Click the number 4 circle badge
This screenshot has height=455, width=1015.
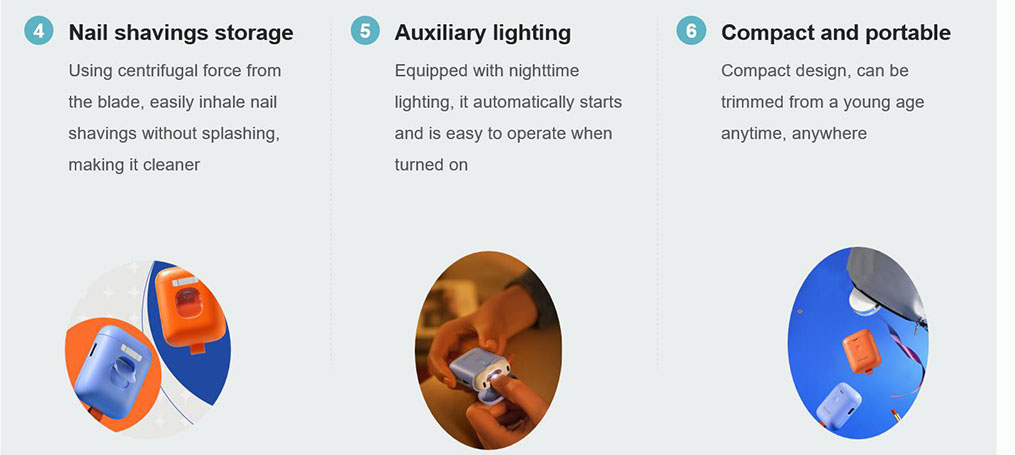pos(38,31)
